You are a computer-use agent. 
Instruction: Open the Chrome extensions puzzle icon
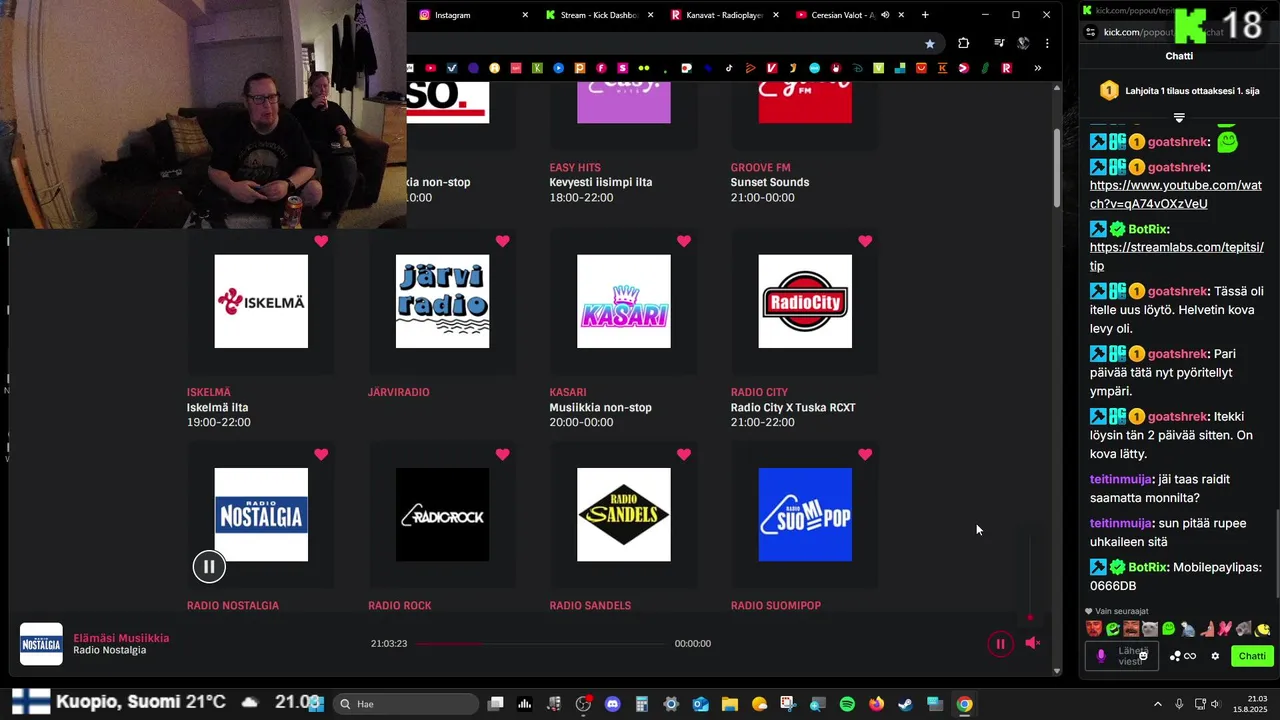[x=964, y=44]
